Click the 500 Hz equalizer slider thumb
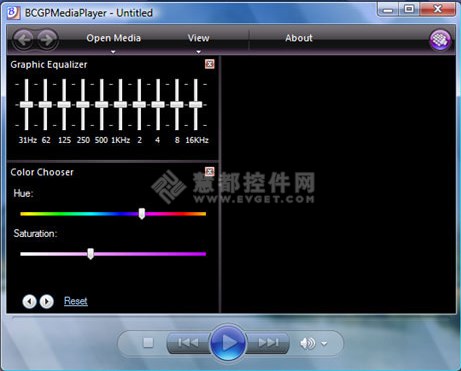This screenshot has height=371, width=461. [x=102, y=105]
